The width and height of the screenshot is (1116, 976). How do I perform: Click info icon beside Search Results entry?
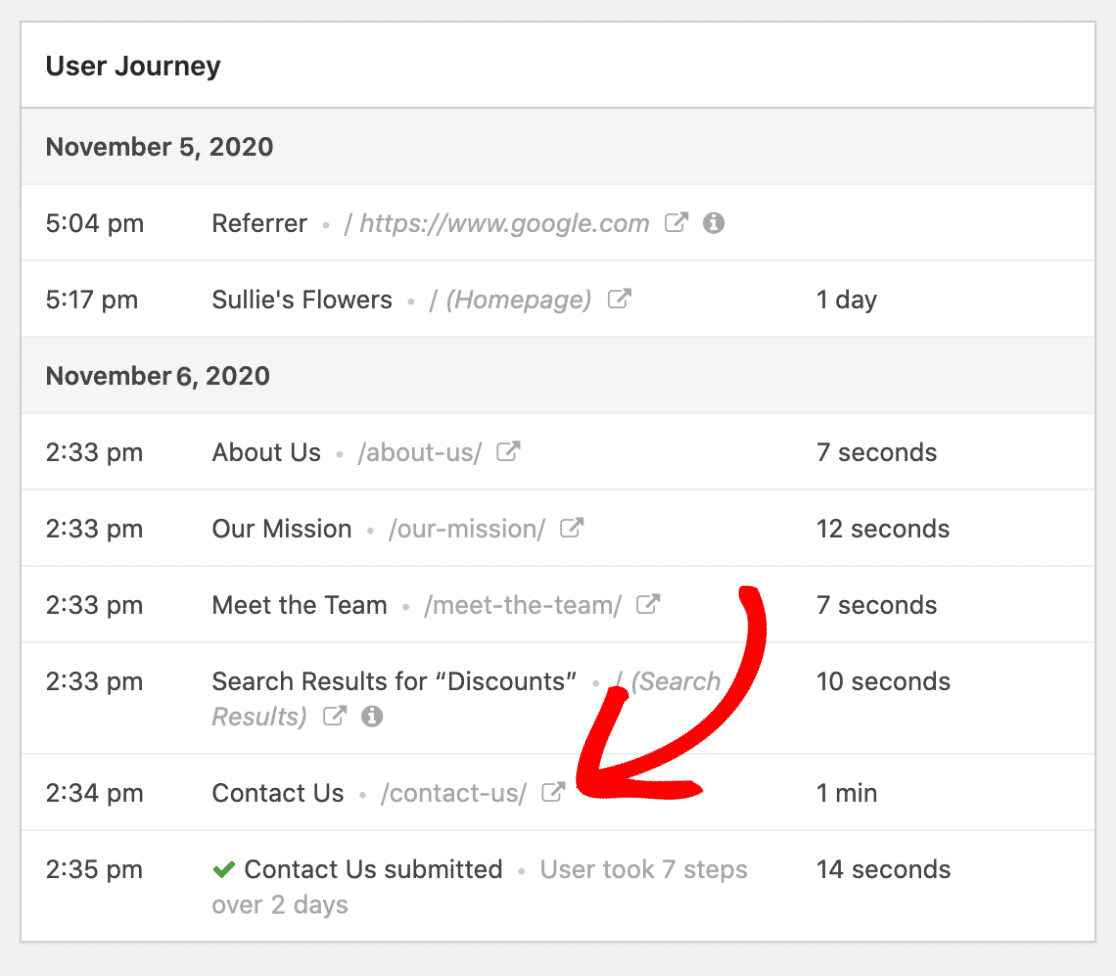tap(372, 715)
